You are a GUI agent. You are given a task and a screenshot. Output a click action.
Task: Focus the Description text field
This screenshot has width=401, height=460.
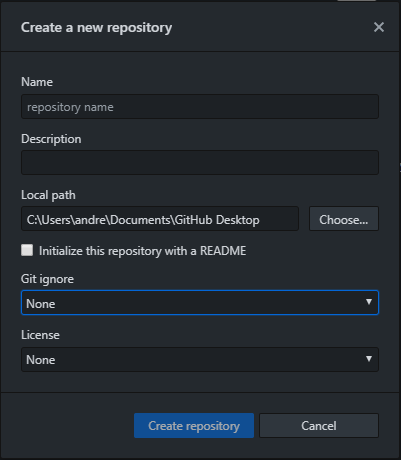pos(200,163)
